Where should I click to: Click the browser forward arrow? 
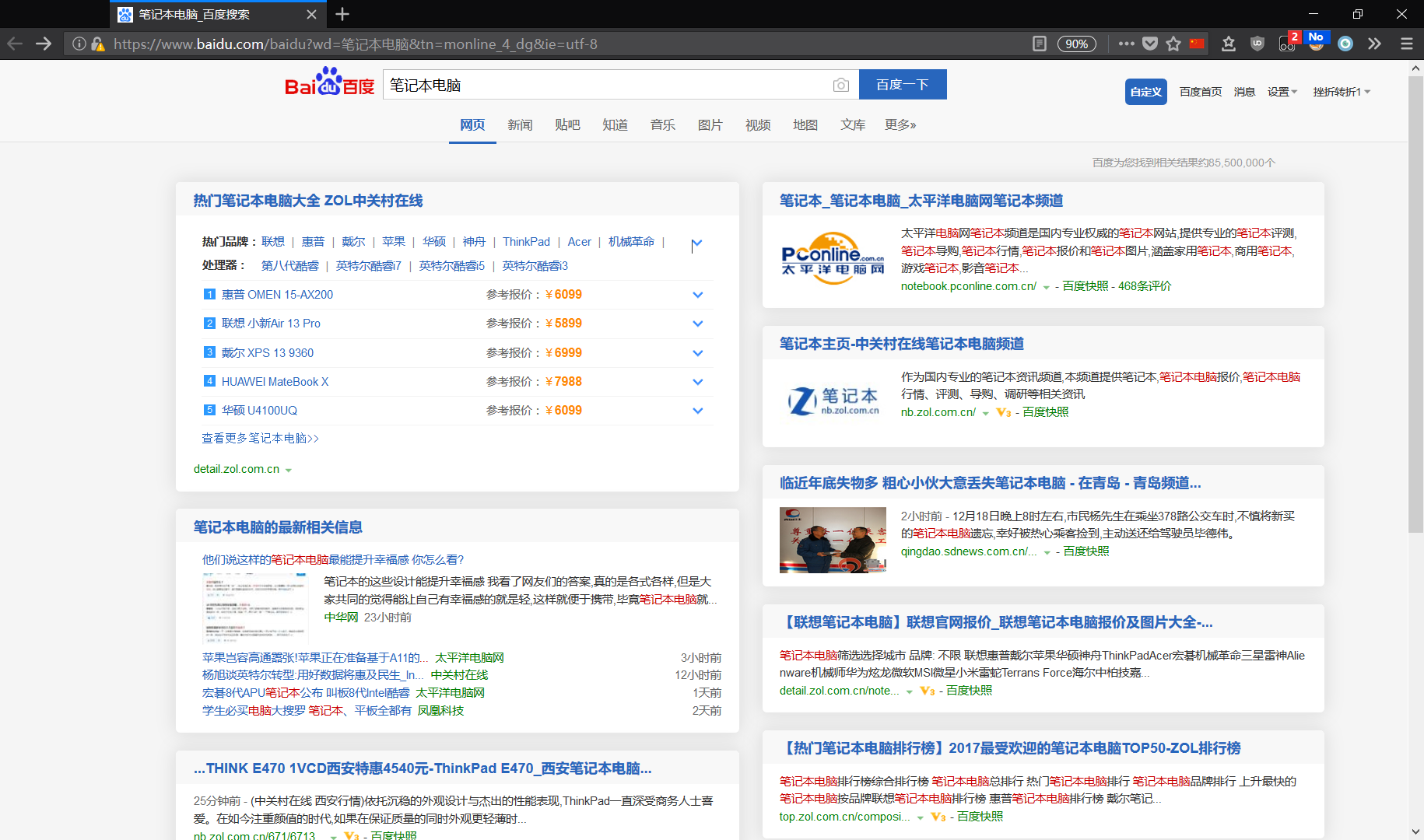44,44
